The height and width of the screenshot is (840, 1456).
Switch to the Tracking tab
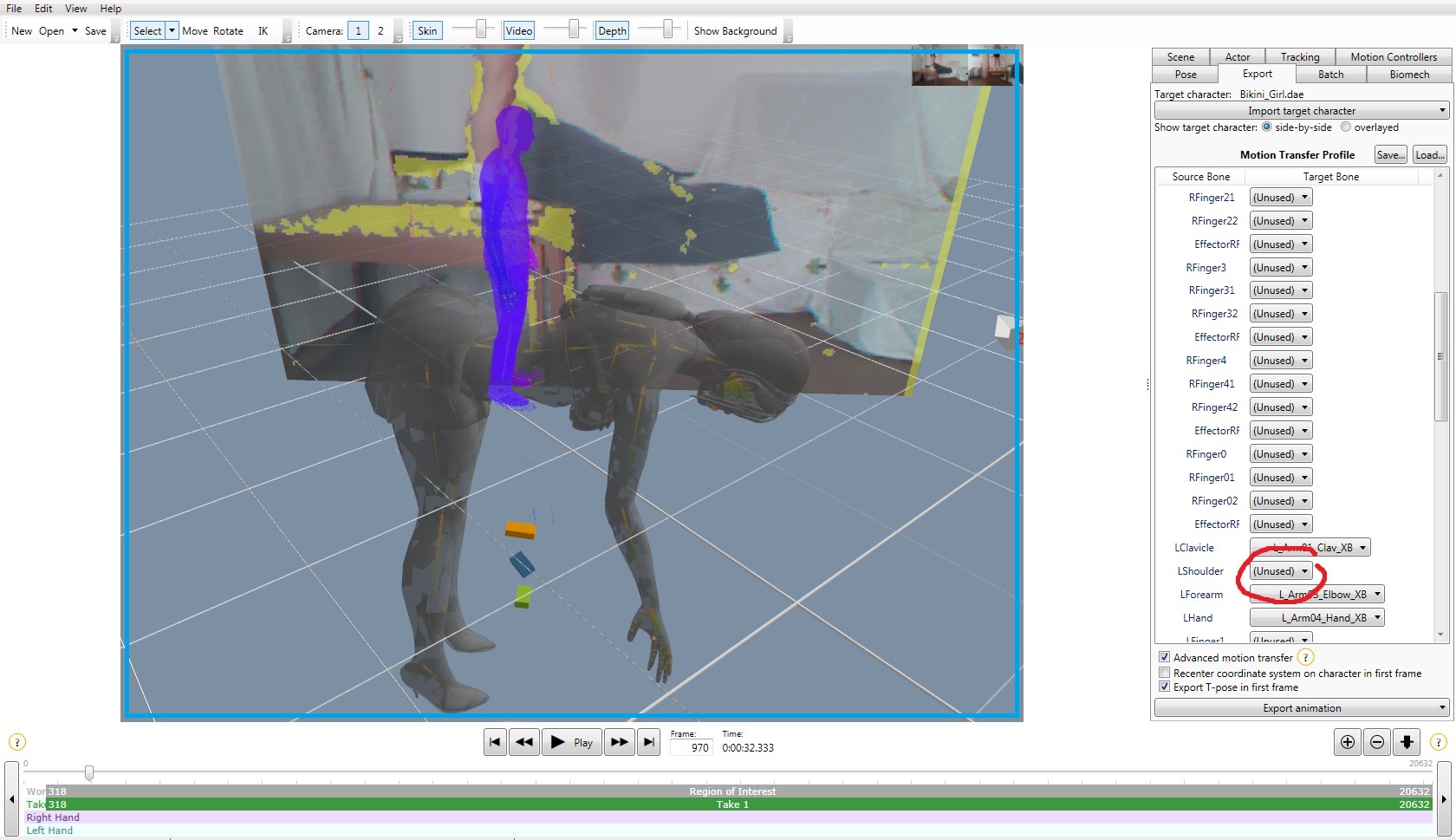[1300, 57]
